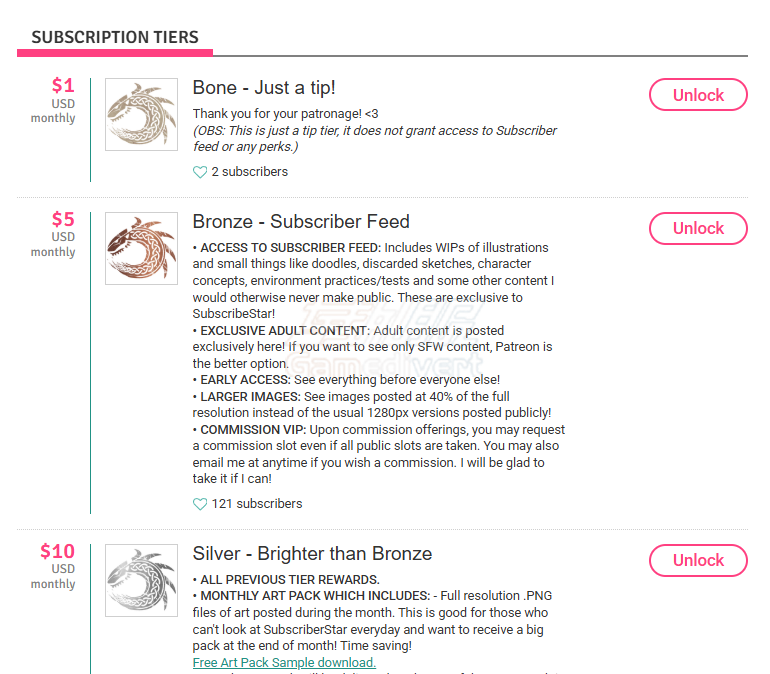Click the $10 USD monthly price
This screenshot has height=674, width=770.
(56, 567)
